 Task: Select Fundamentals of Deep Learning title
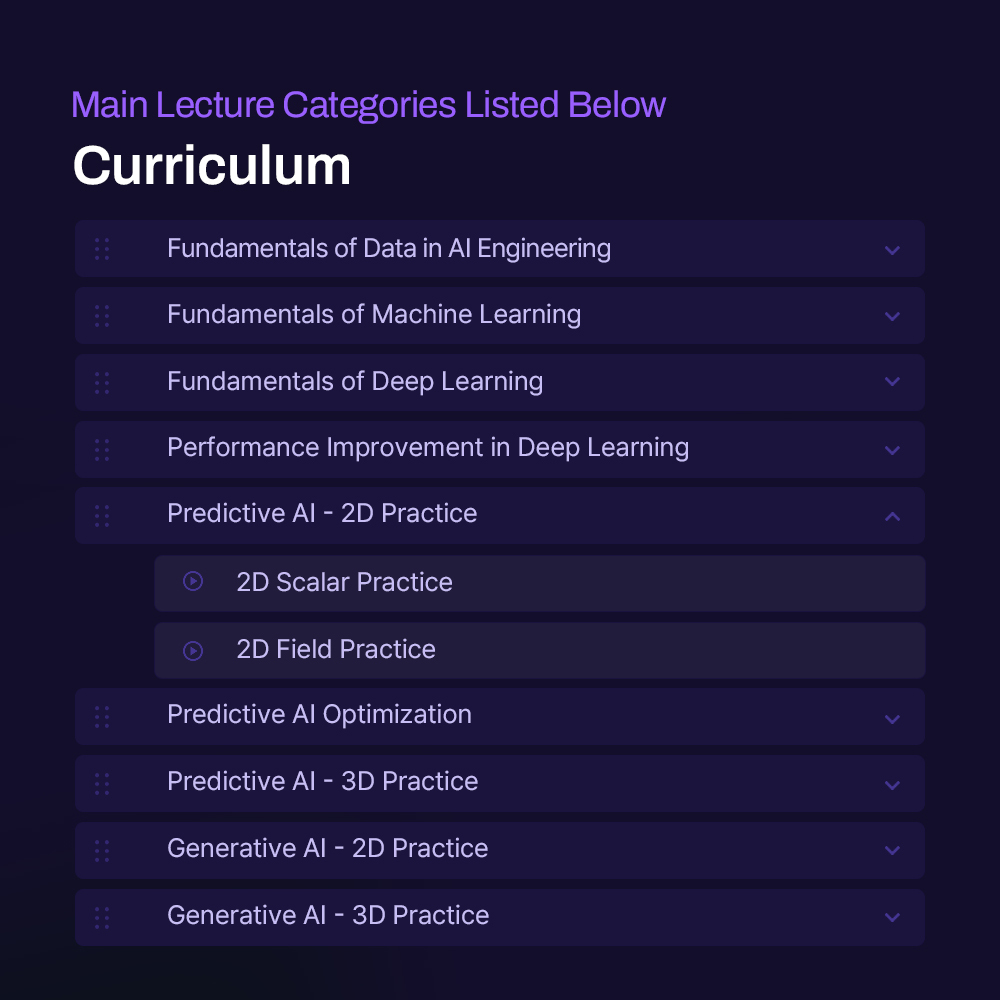[x=355, y=381]
